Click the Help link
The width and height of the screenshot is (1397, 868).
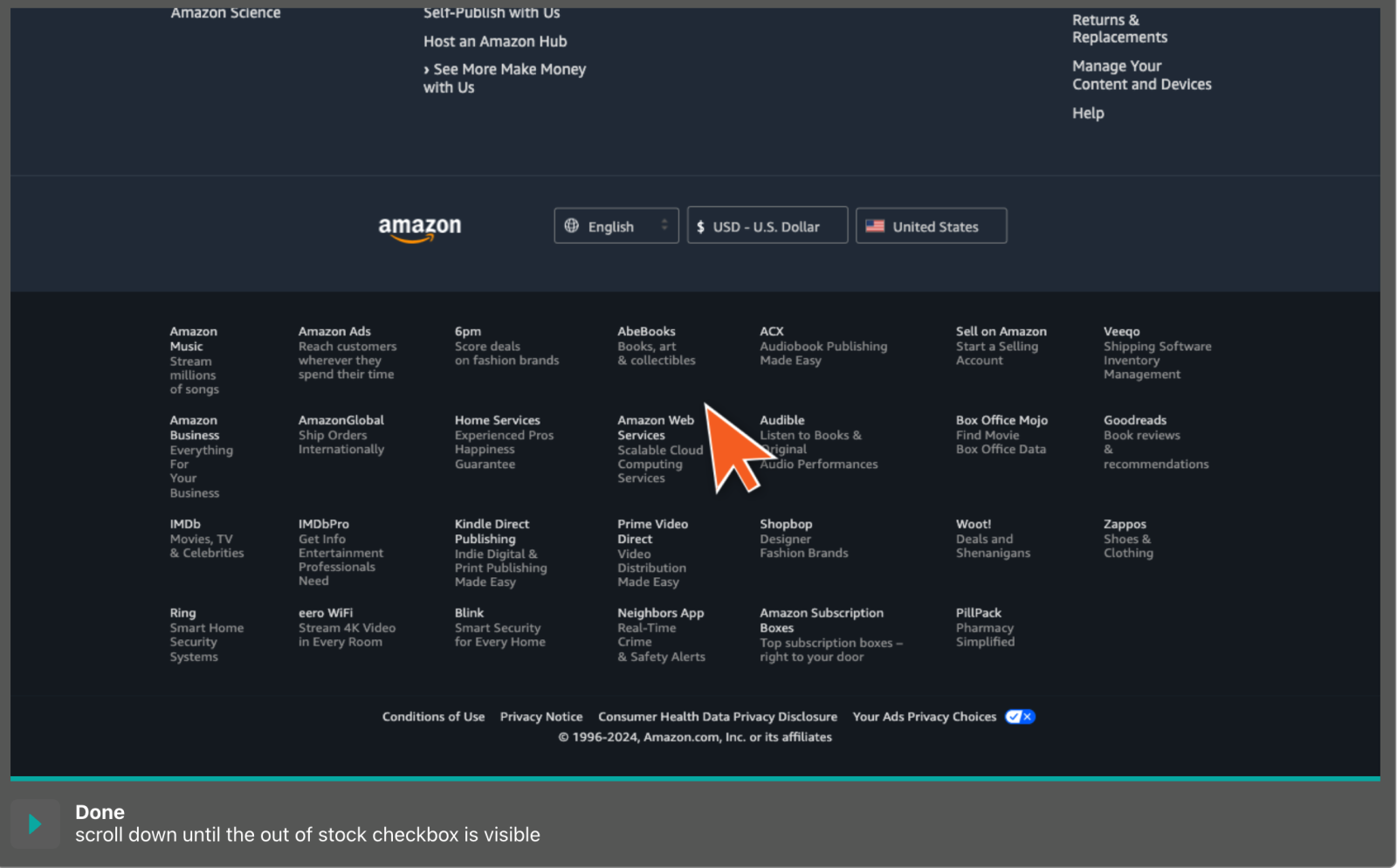(x=1088, y=113)
